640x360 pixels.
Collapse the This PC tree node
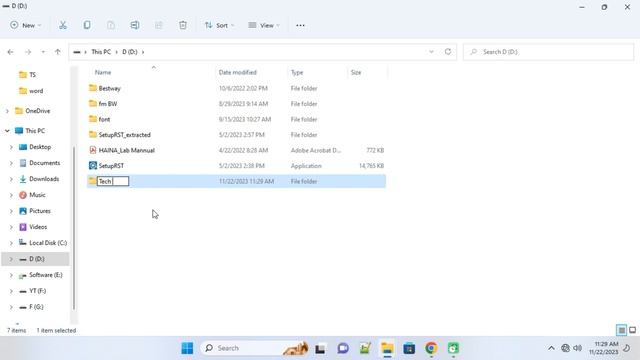click(x=7, y=131)
